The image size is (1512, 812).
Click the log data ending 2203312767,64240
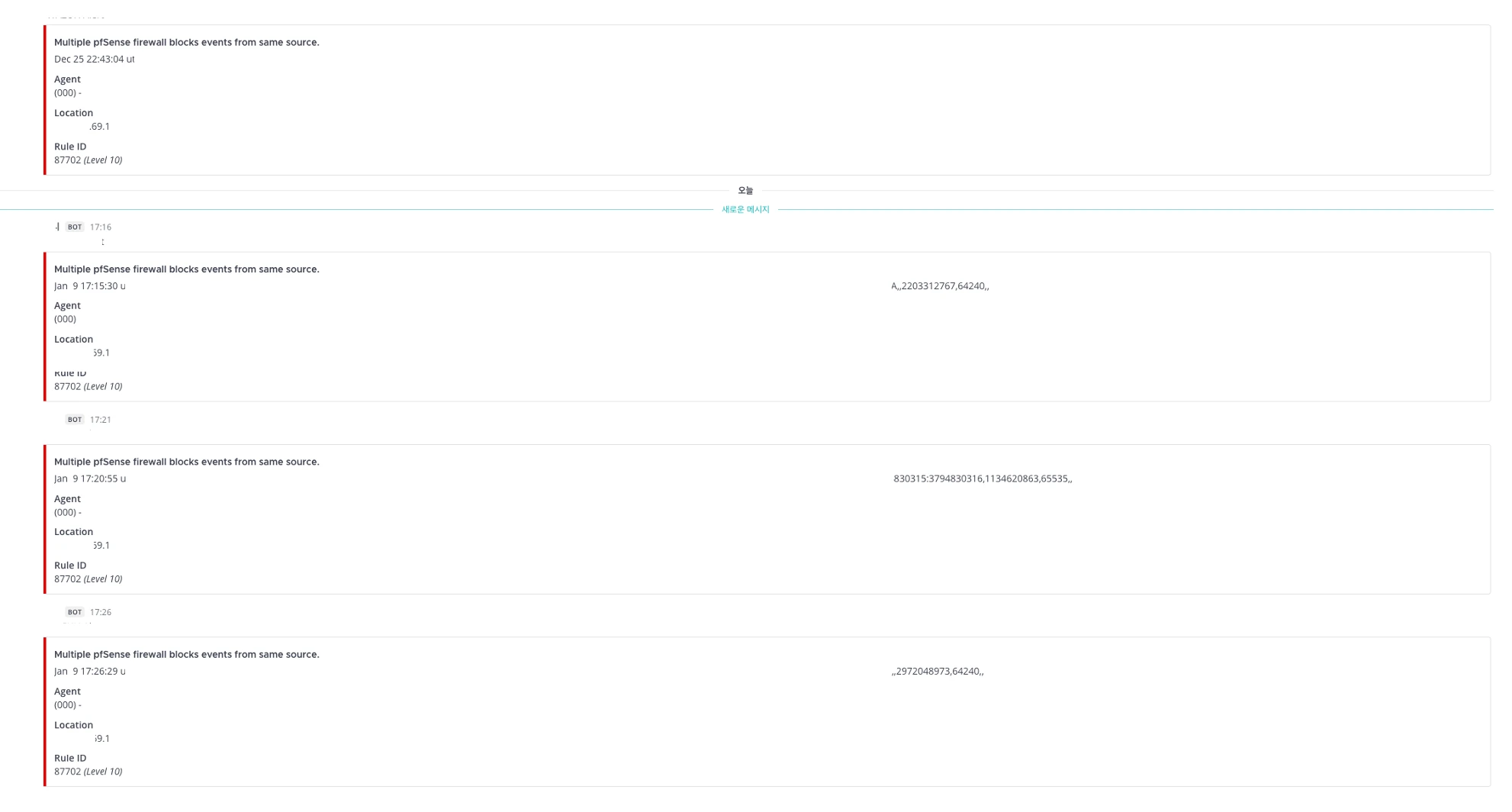940,286
